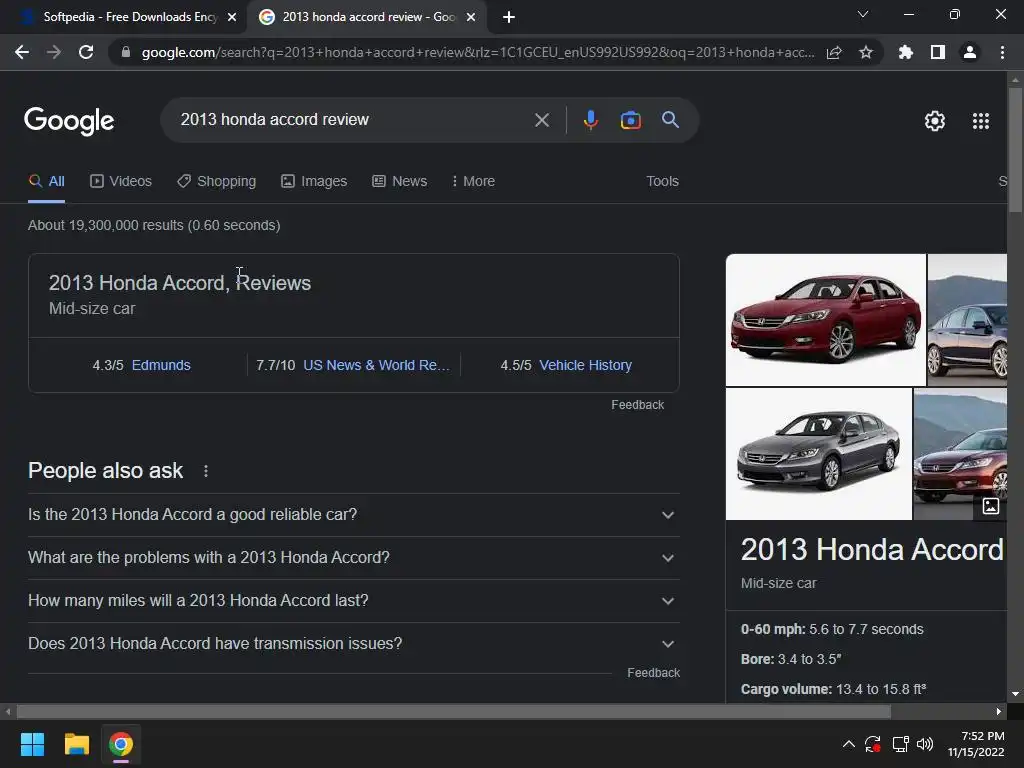Bookmark this page with the star icon
The width and height of the screenshot is (1024, 768).
click(x=866, y=52)
